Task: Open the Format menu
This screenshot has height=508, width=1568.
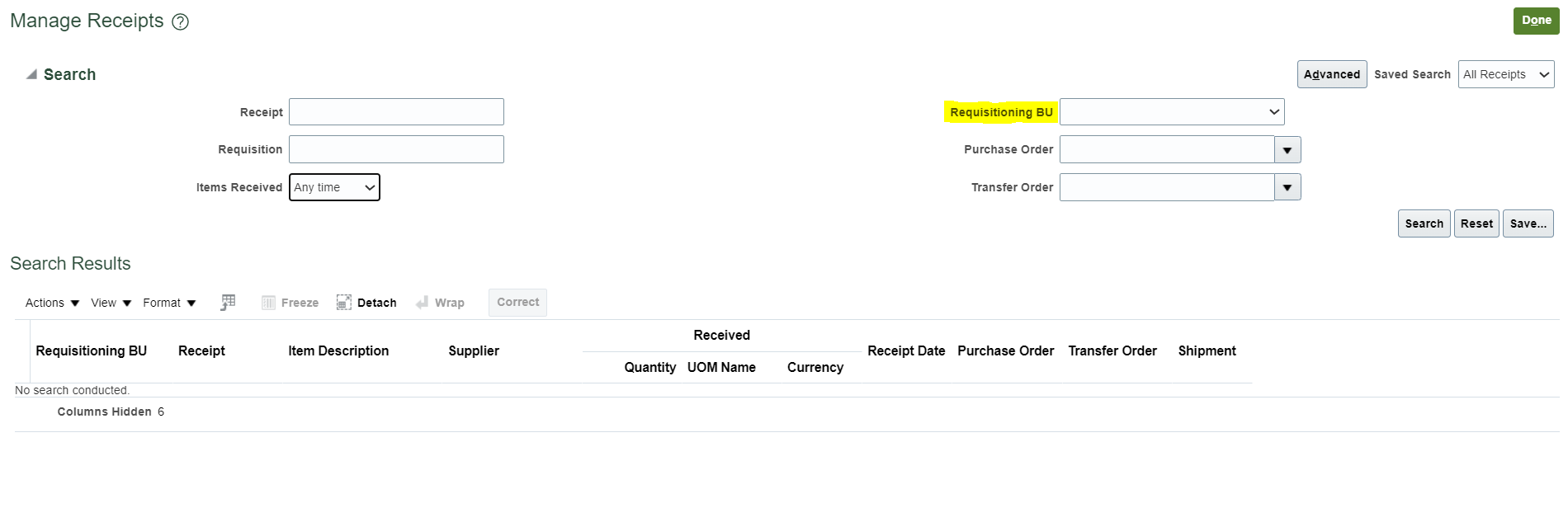Action: point(168,302)
